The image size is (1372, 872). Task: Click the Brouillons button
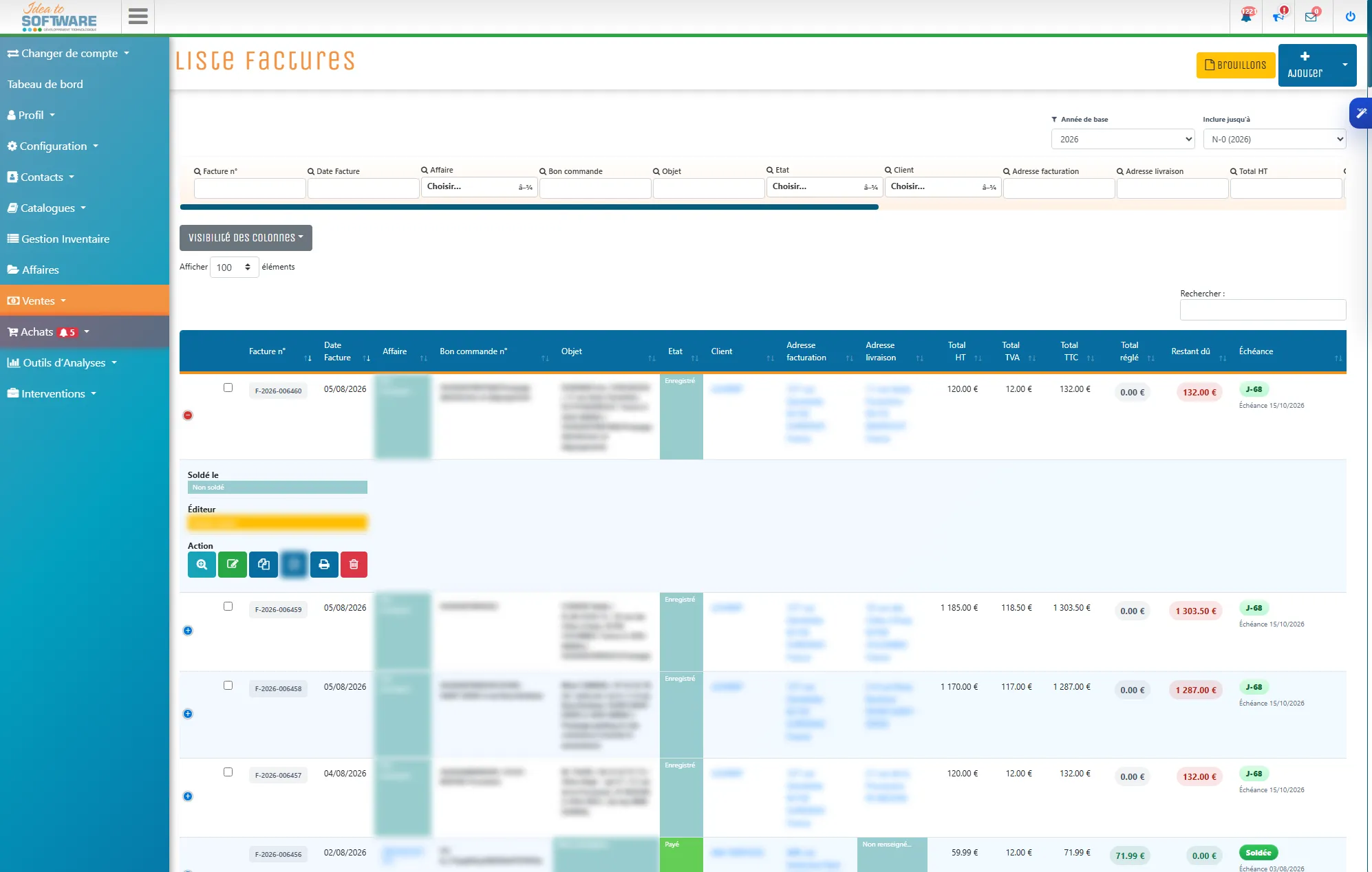coord(1236,65)
